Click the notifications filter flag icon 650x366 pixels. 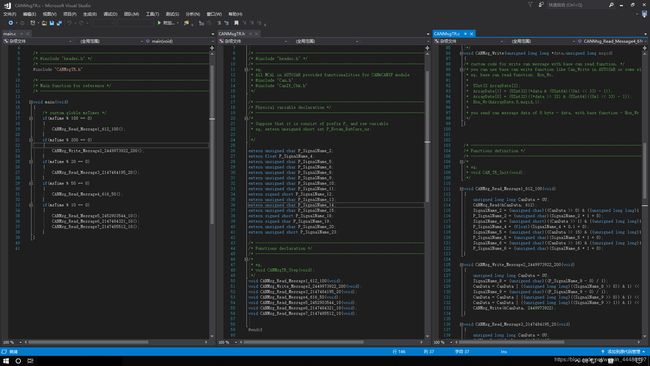point(530,5)
